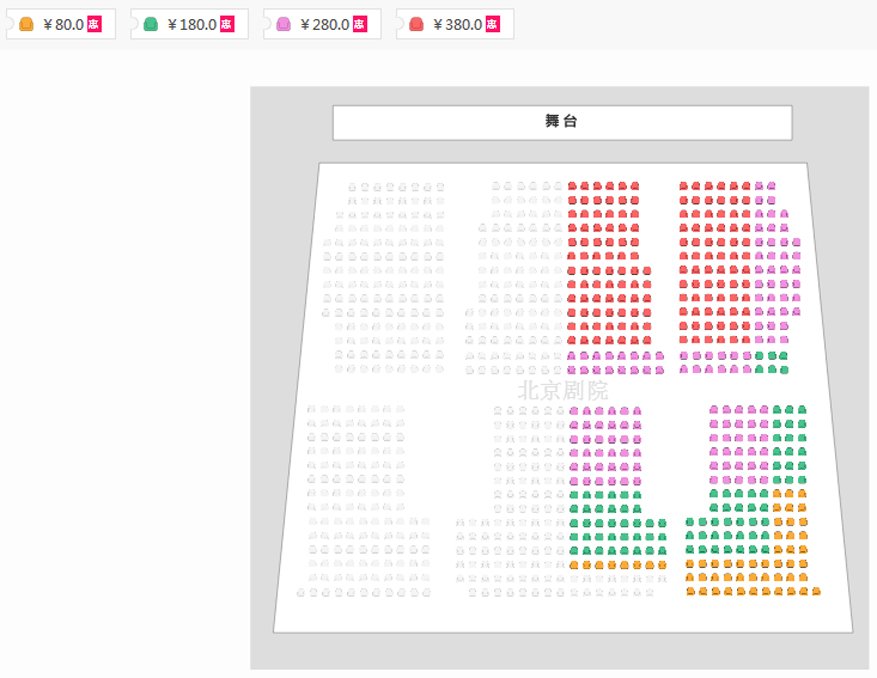Click the red seat icon in the price legend

(x=416, y=24)
